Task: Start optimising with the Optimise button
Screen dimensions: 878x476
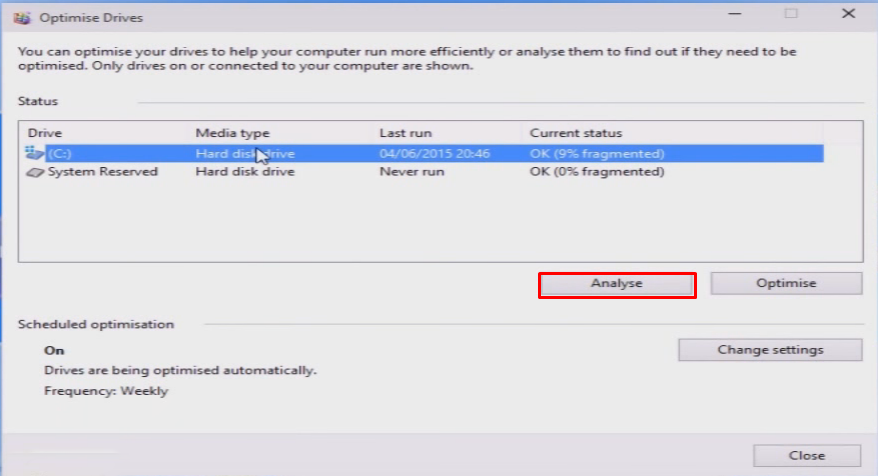Action: point(786,283)
